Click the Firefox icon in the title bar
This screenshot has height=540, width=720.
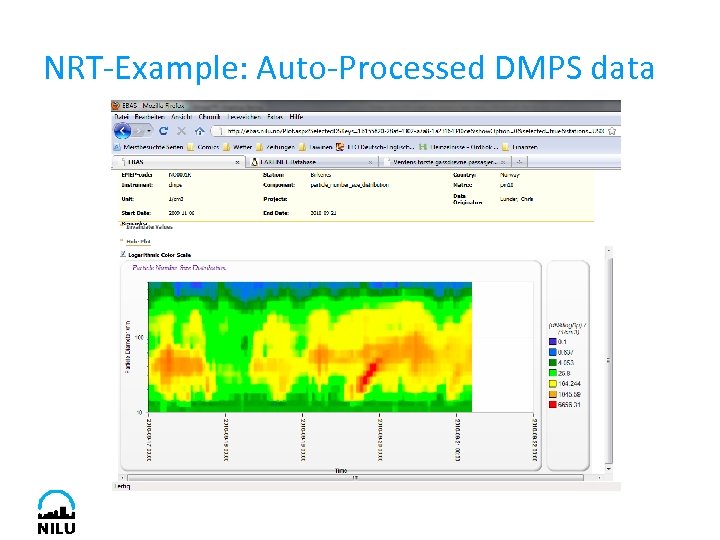pyautogui.click(x=116, y=106)
